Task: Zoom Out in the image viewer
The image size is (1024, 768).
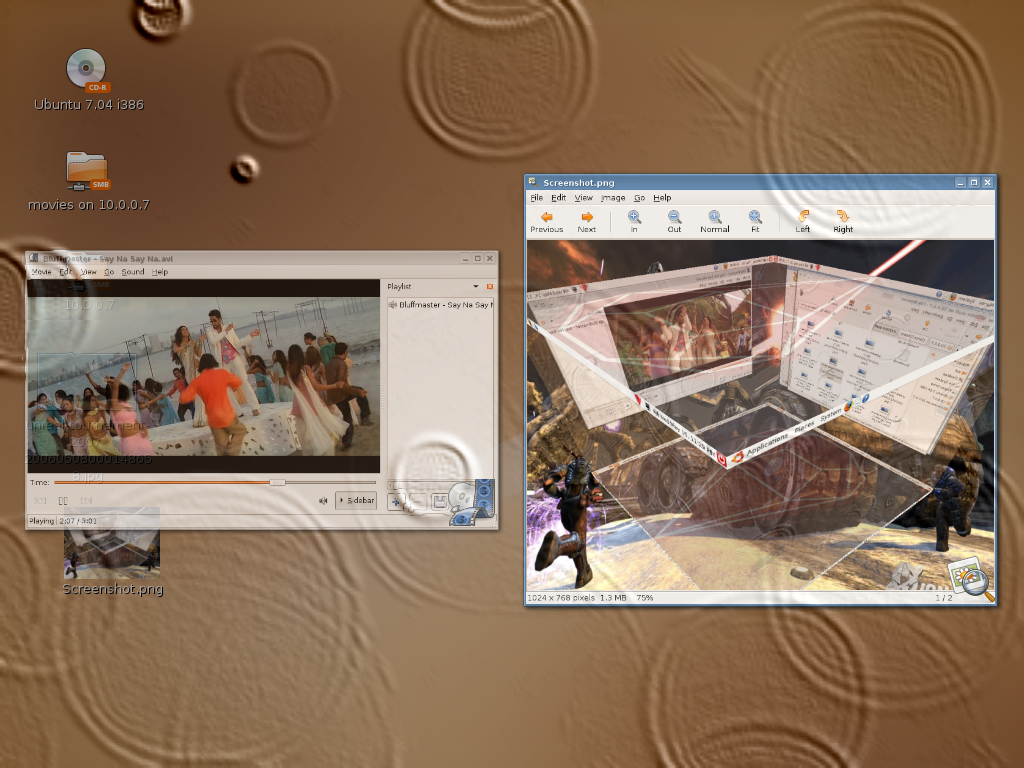Action: [x=674, y=221]
